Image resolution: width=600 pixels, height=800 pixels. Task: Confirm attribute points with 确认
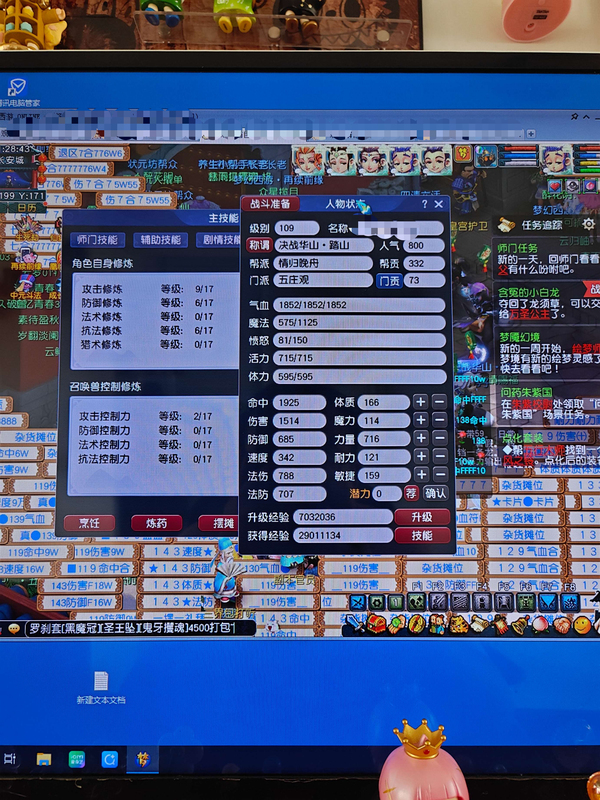tap(435, 493)
